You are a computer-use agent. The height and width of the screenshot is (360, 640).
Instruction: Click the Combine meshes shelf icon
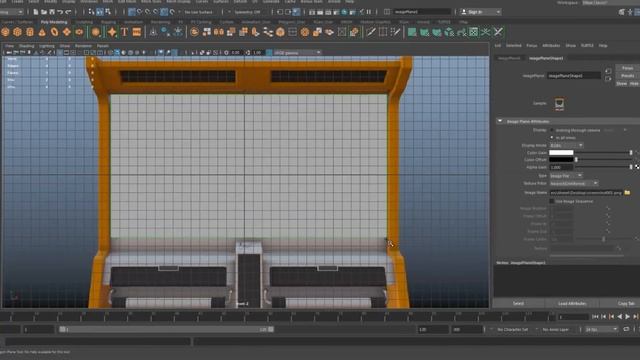[x=195, y=32]
